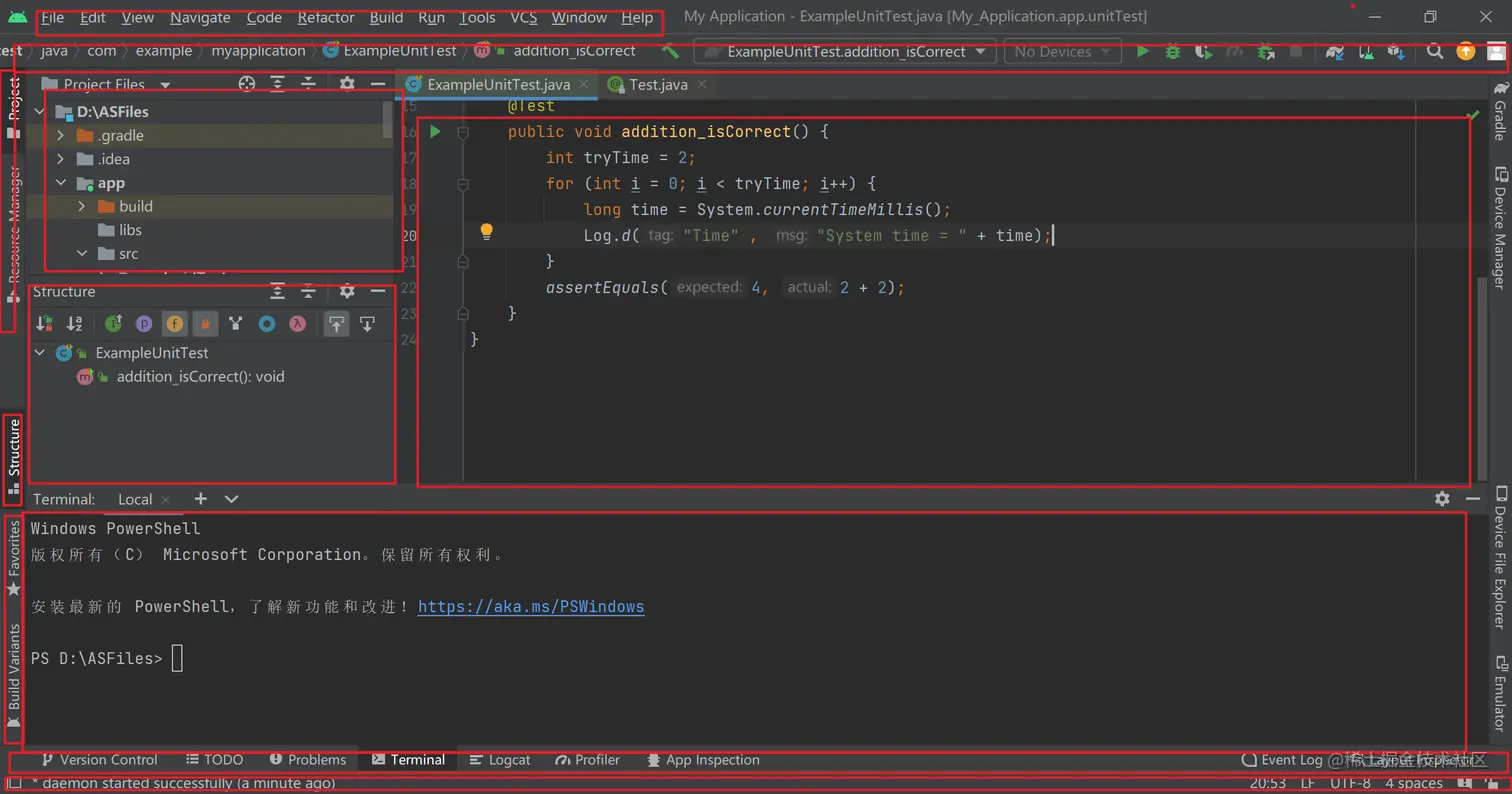Toggle Sort Alphabetically in Structure toolbar
1512x794 pixels.
click(x=74, y=323)
